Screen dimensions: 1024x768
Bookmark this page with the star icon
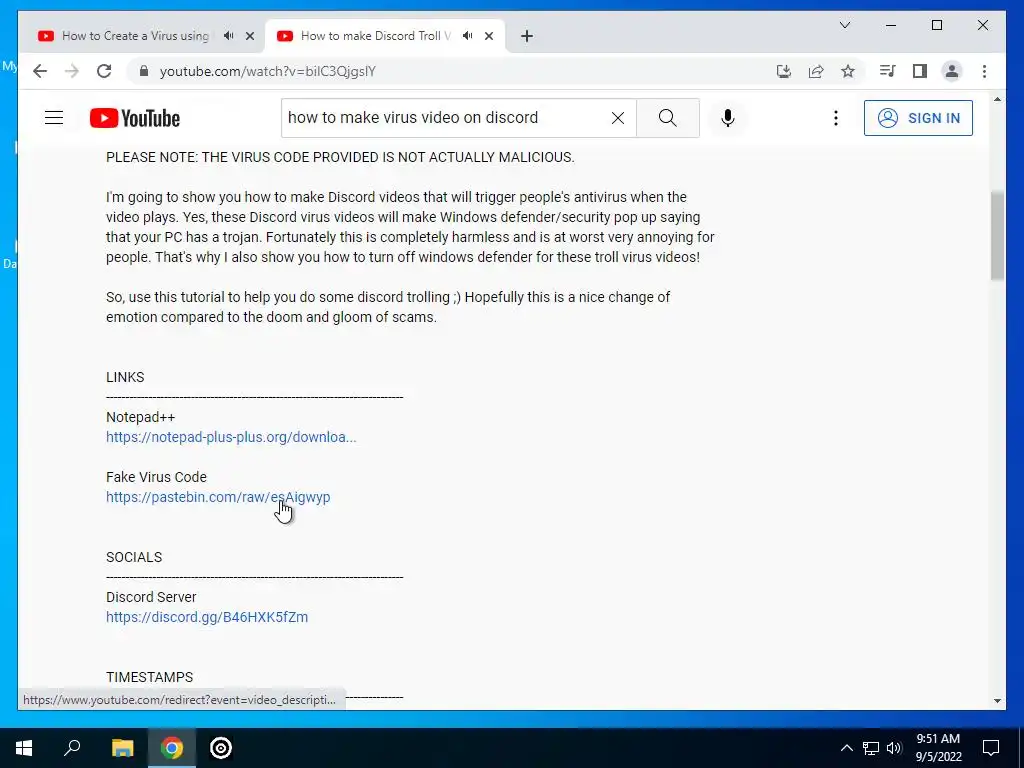pyautogui.click(x=848, y=71)
